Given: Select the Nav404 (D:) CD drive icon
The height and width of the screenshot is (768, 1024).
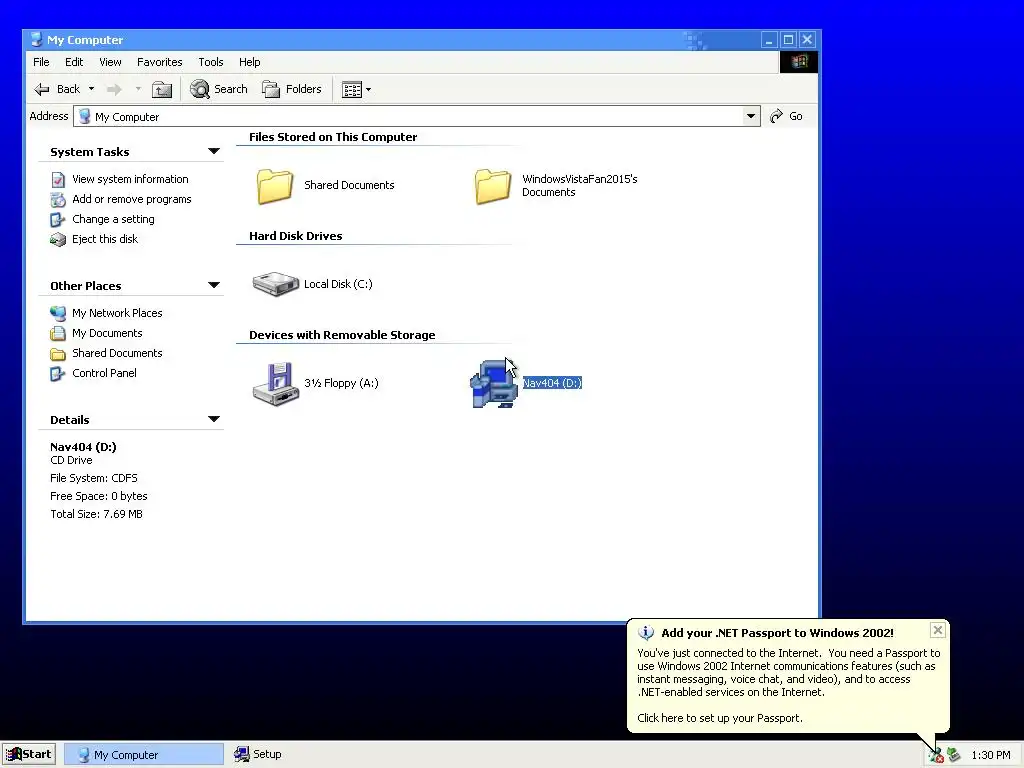Looking at the screenshot, I should pos(494,384).
